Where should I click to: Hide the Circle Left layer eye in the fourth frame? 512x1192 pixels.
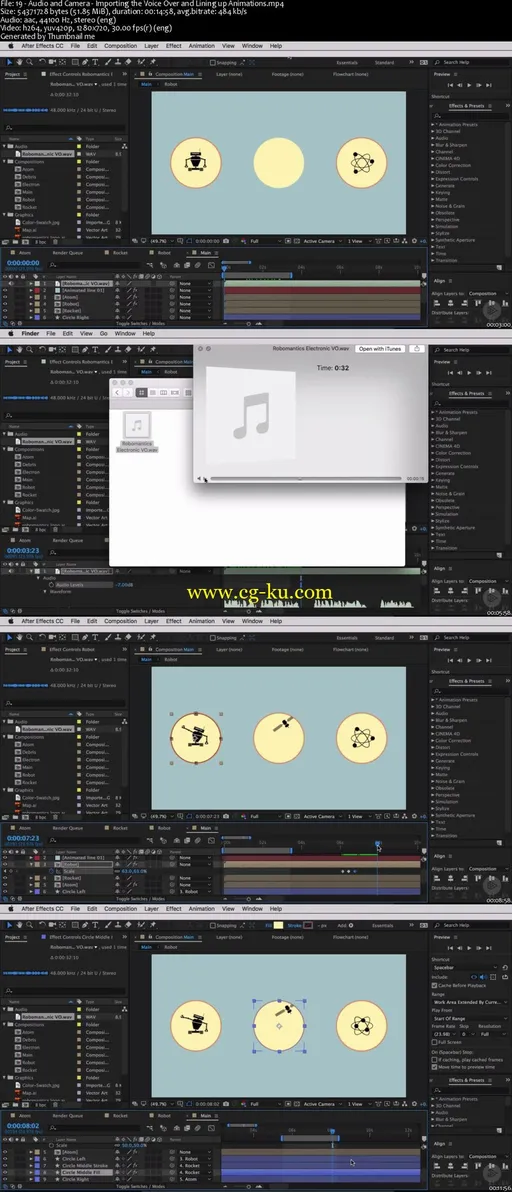pos(5,1159)
